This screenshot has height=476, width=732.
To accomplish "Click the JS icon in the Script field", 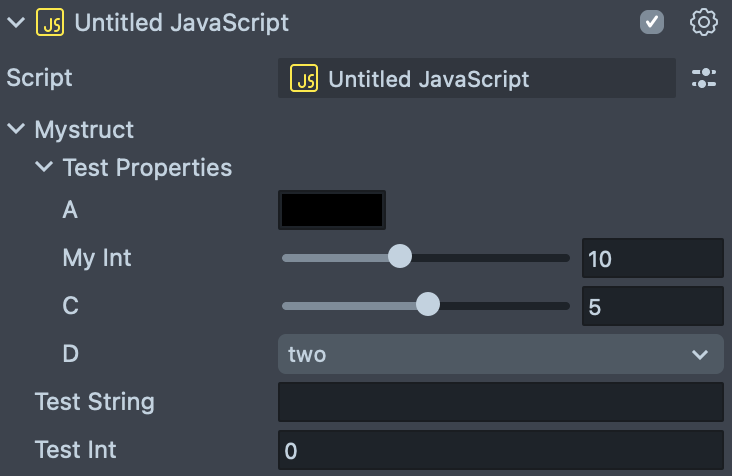I will click(304, 78).
